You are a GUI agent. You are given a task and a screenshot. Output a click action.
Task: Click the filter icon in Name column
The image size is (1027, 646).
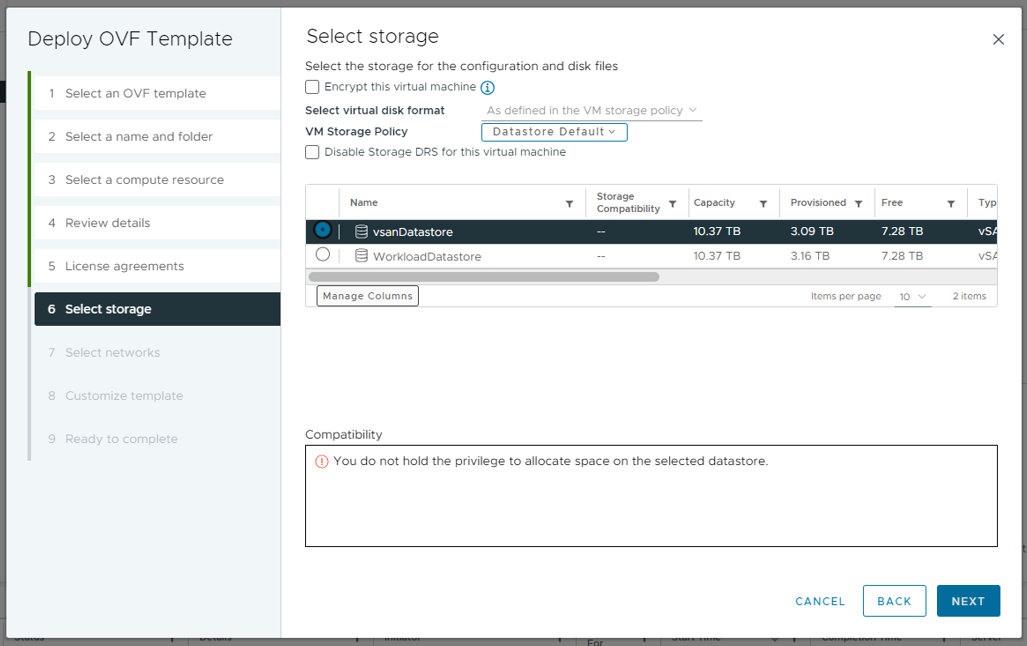[570, 204]
